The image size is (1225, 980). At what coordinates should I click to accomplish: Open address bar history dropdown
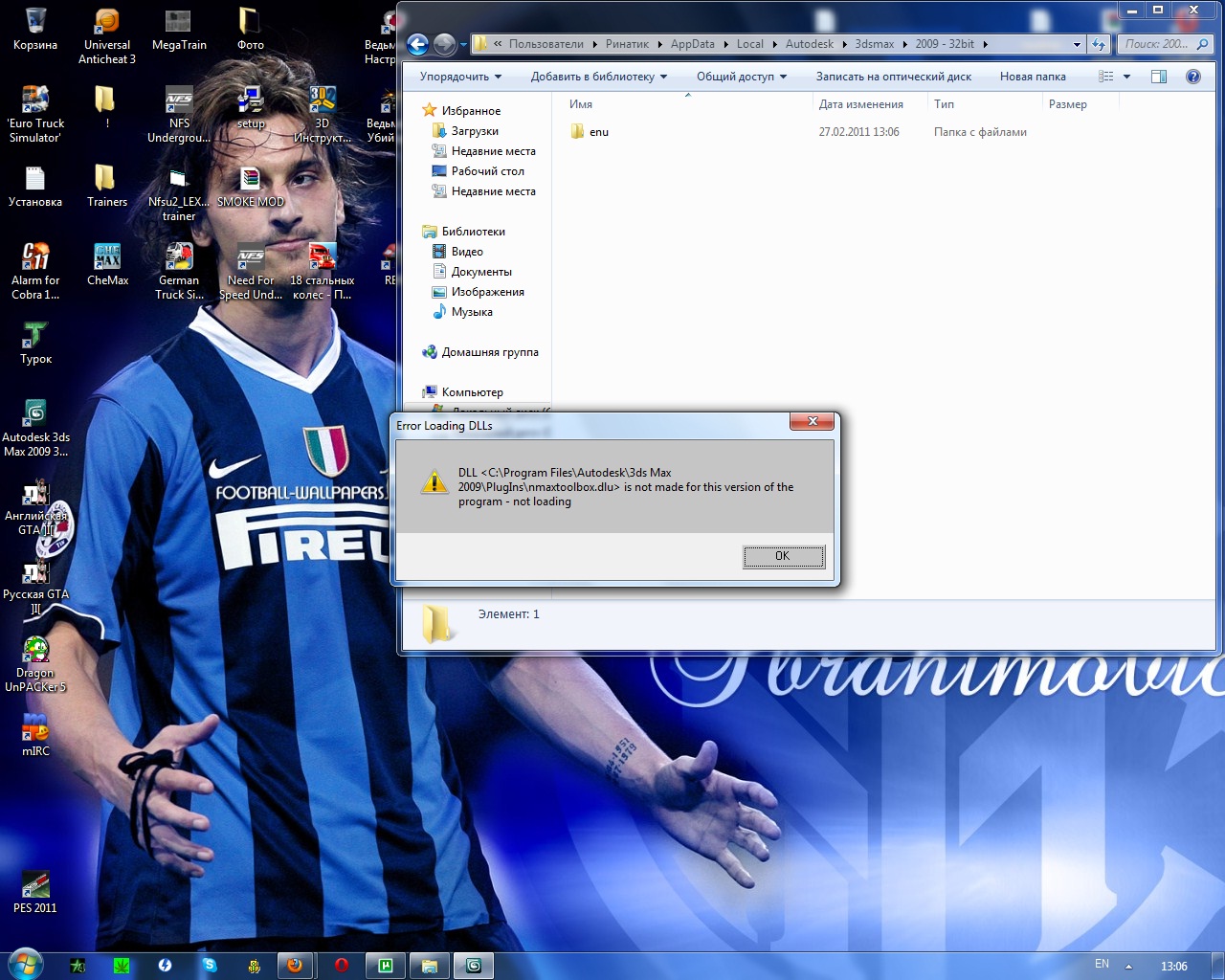[1078, 44]
